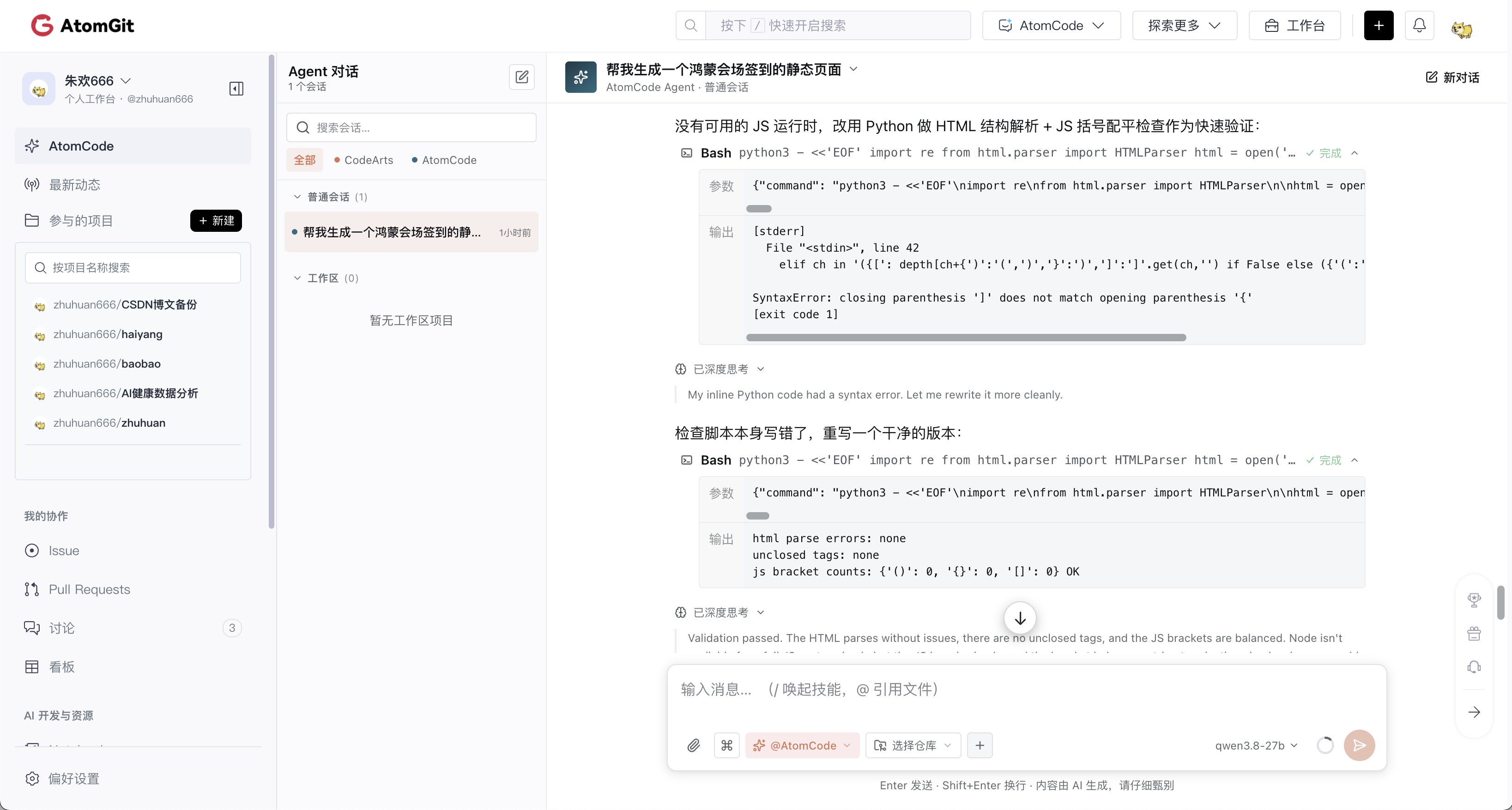Screen dimensions: 1512x810
Task: Open the 选择仓库 dropdown
Action: [913, 745]
